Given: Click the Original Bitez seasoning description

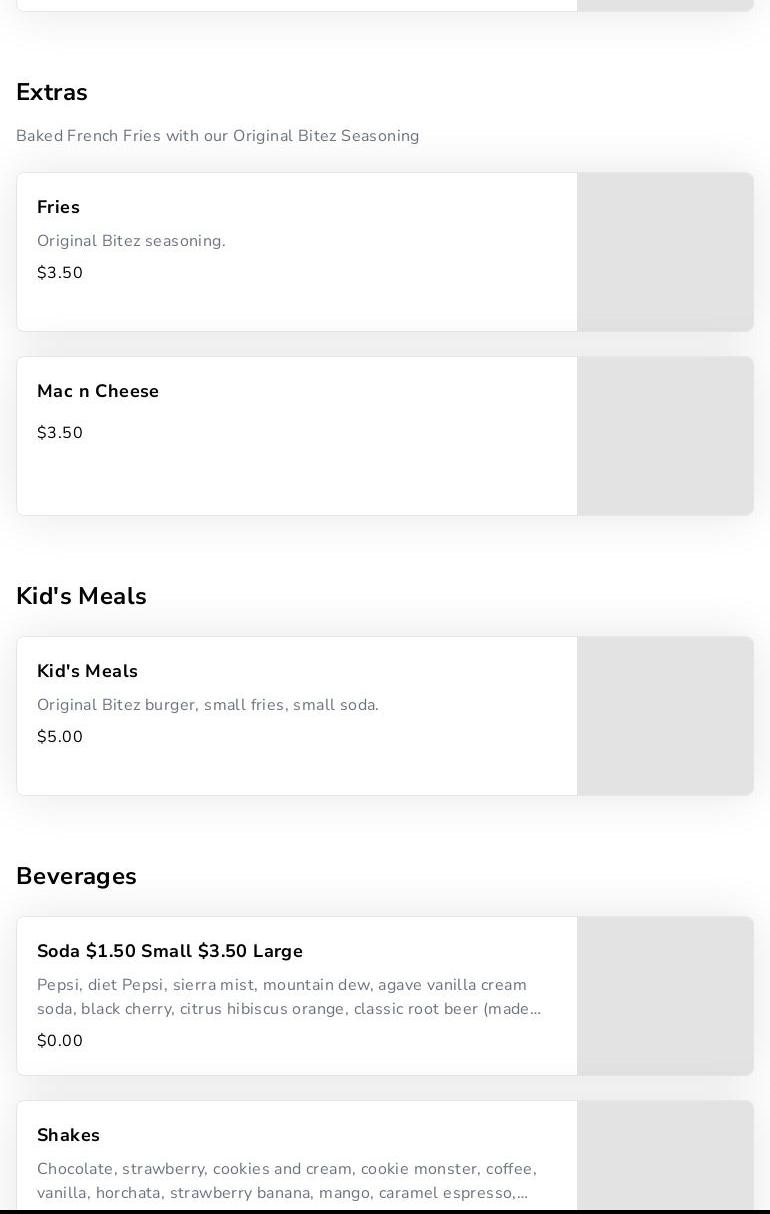Looking at the screenshot, I should pos(131,241).
